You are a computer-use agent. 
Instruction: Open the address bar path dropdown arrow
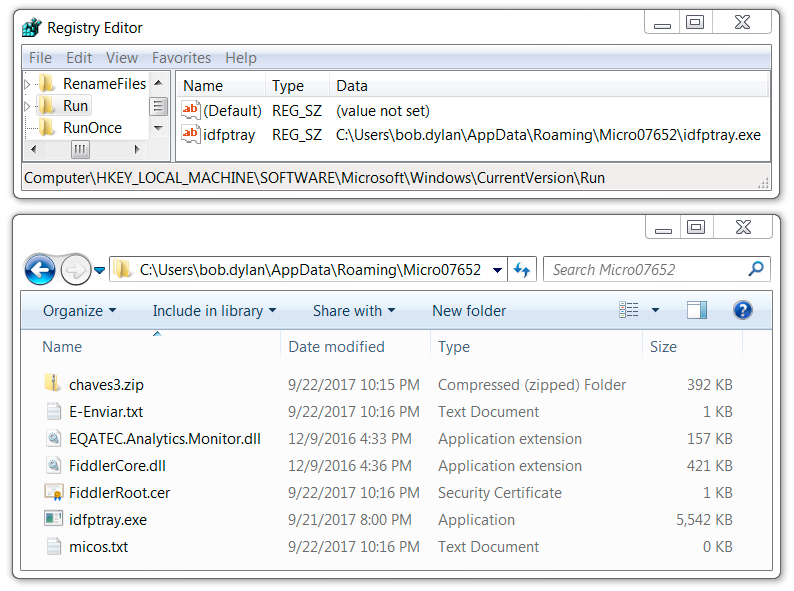pos(497,270)
